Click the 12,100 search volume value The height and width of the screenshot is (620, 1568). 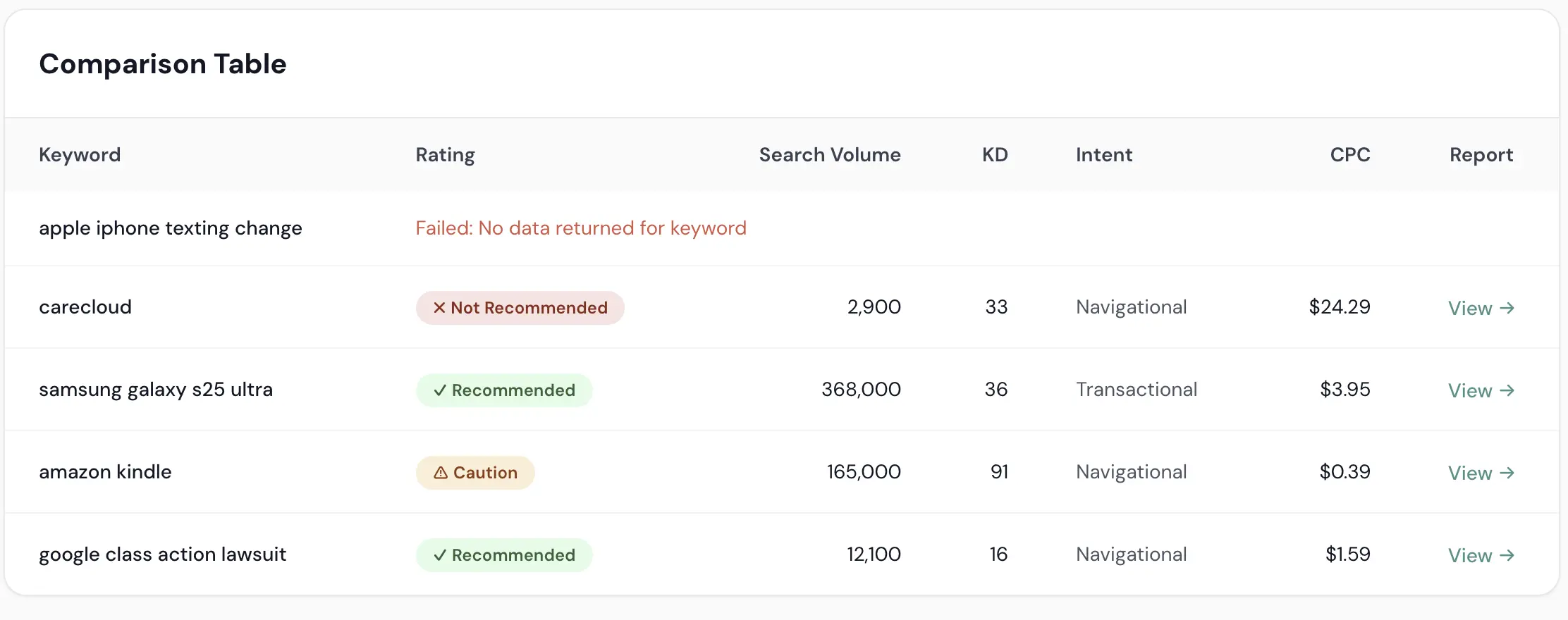874,554
